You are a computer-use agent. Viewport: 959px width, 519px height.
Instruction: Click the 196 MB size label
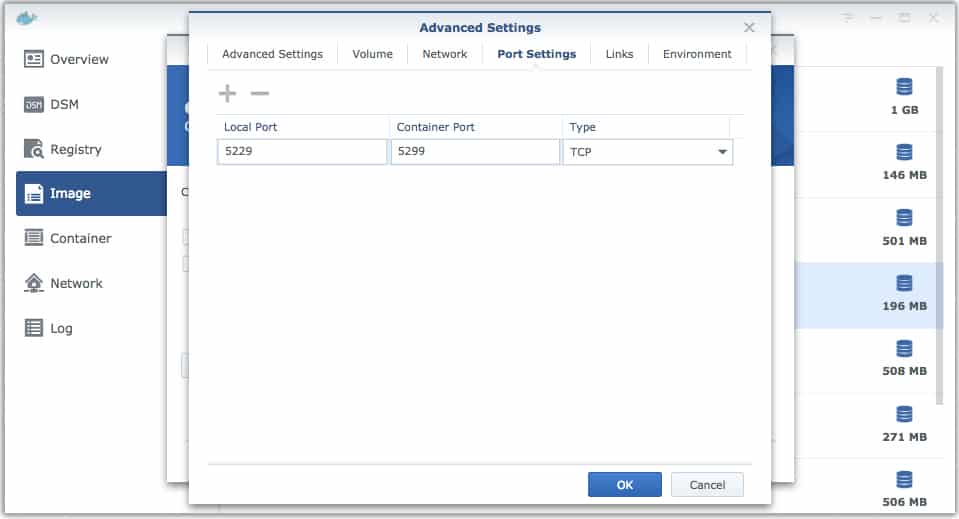point(905,306)
